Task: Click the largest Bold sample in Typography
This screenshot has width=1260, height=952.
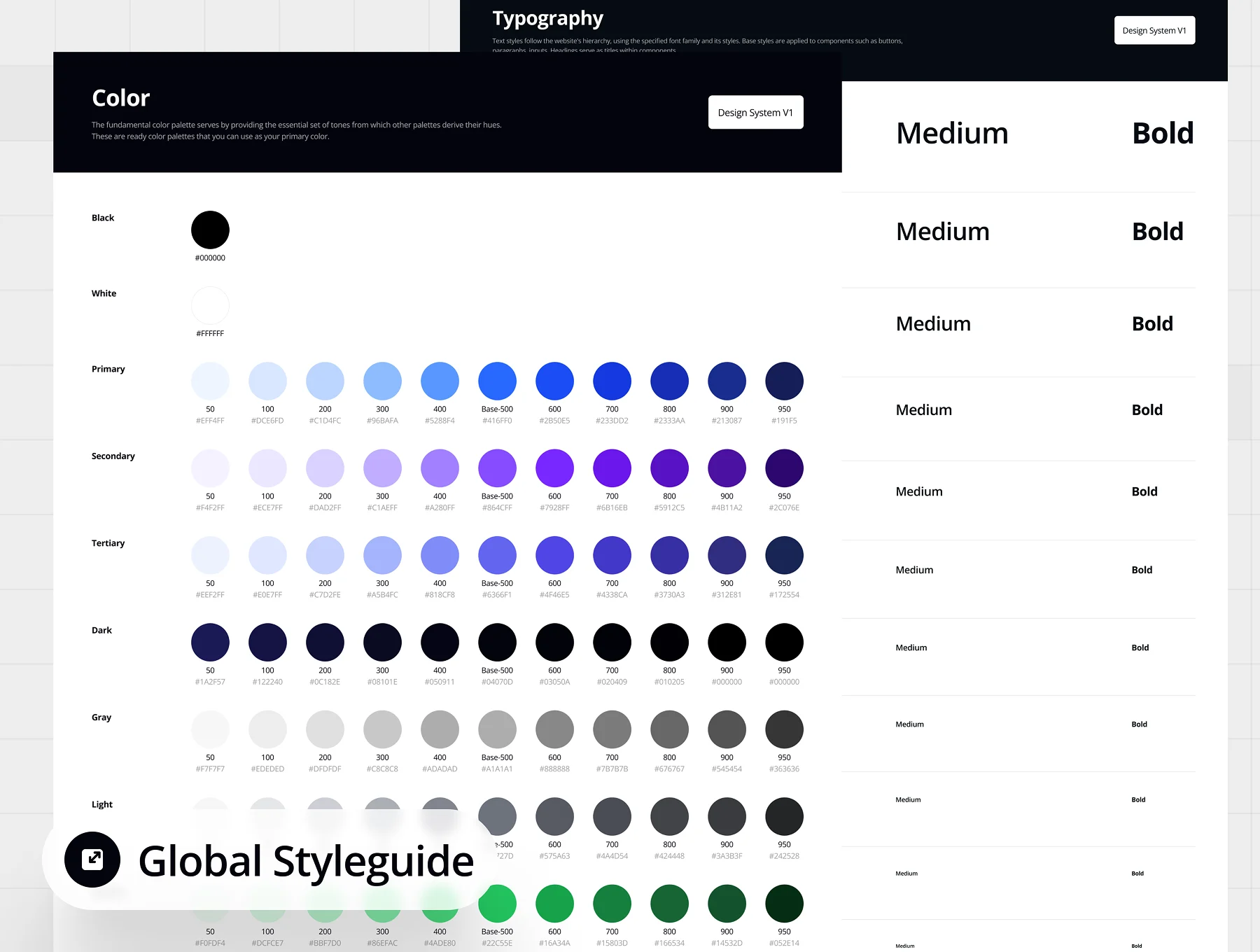Action: coord(1163,133)
